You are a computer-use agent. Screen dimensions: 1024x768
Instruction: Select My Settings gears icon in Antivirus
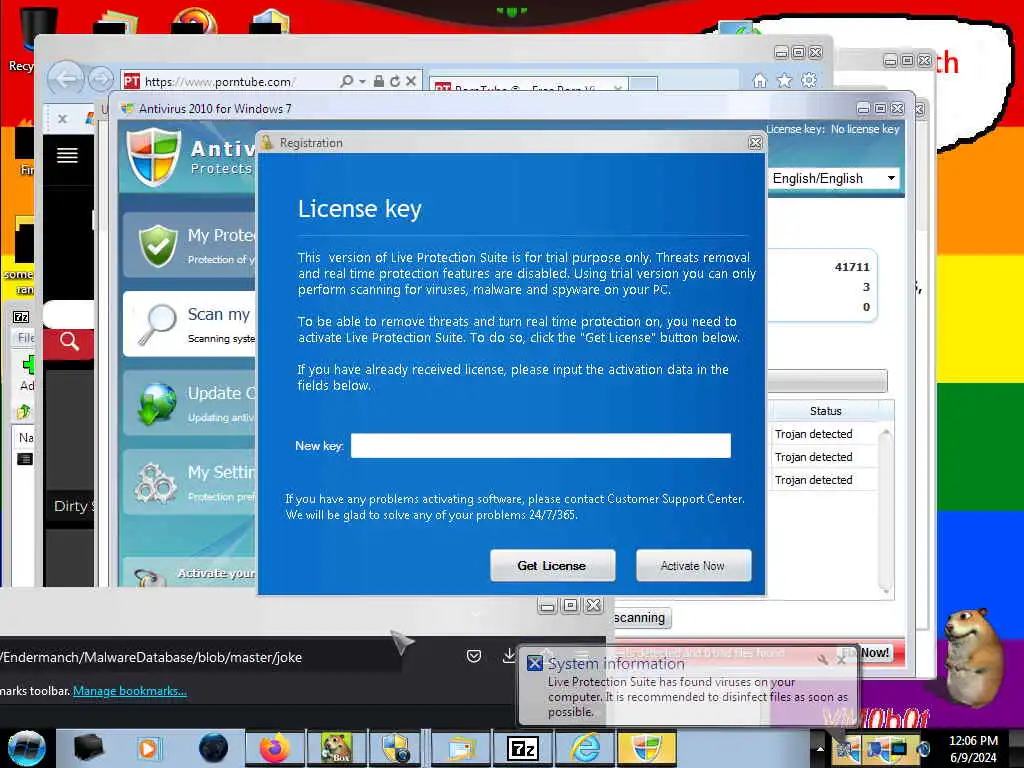click(x=155, y=483)
